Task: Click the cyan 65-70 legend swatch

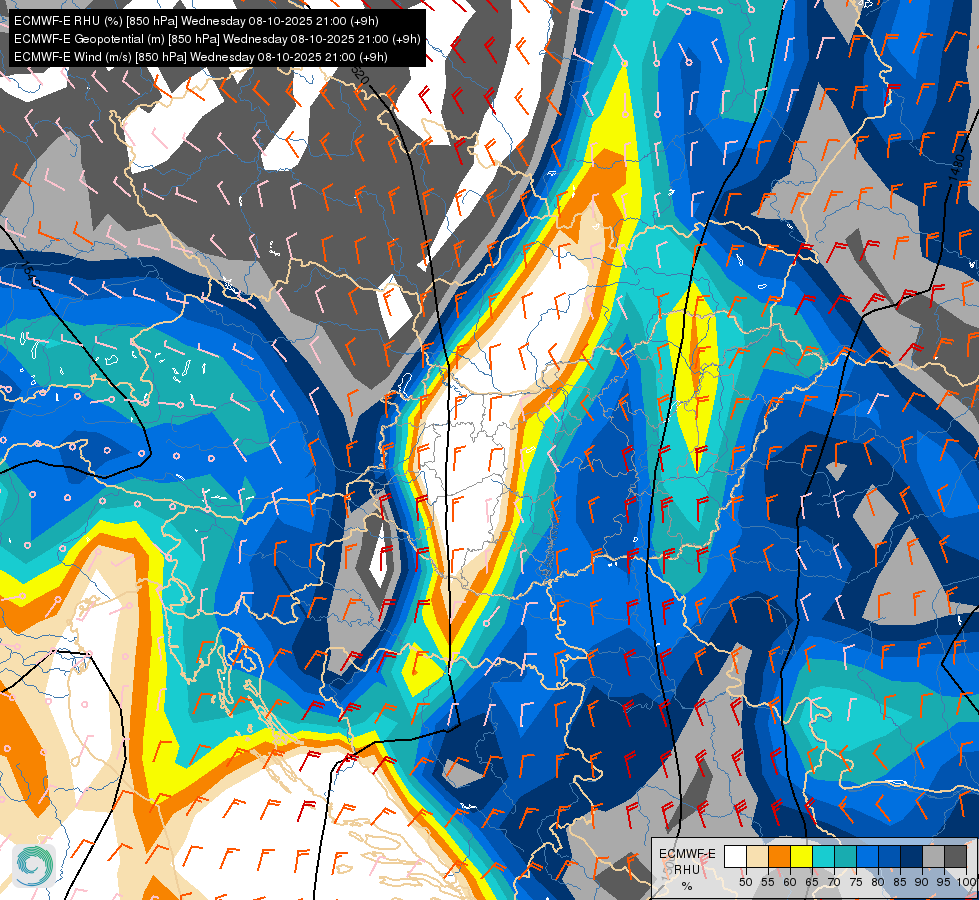Action: [x=823, y=856]
